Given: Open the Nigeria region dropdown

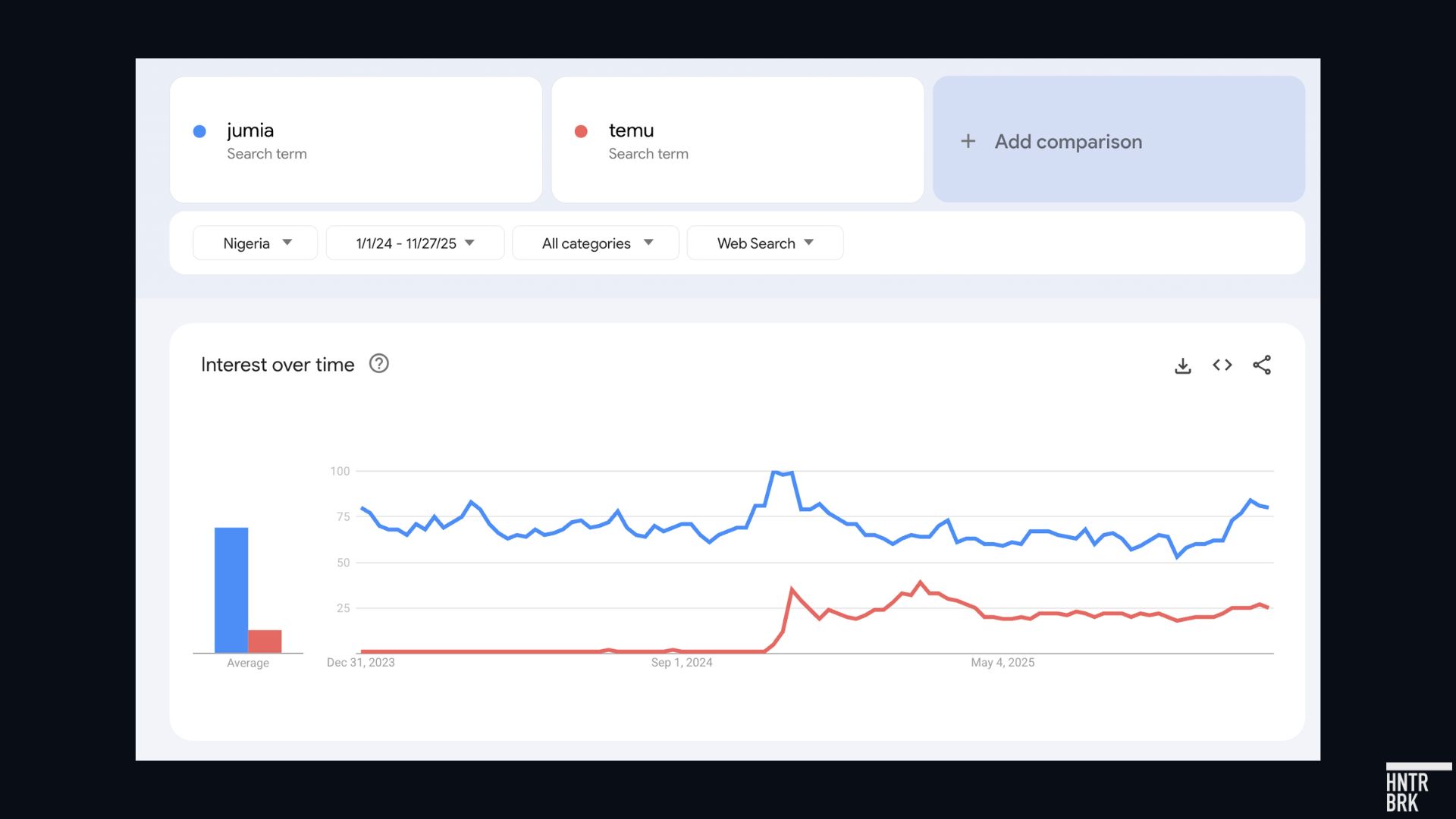Looking at the screenshot, I should [x=256, y=243].
